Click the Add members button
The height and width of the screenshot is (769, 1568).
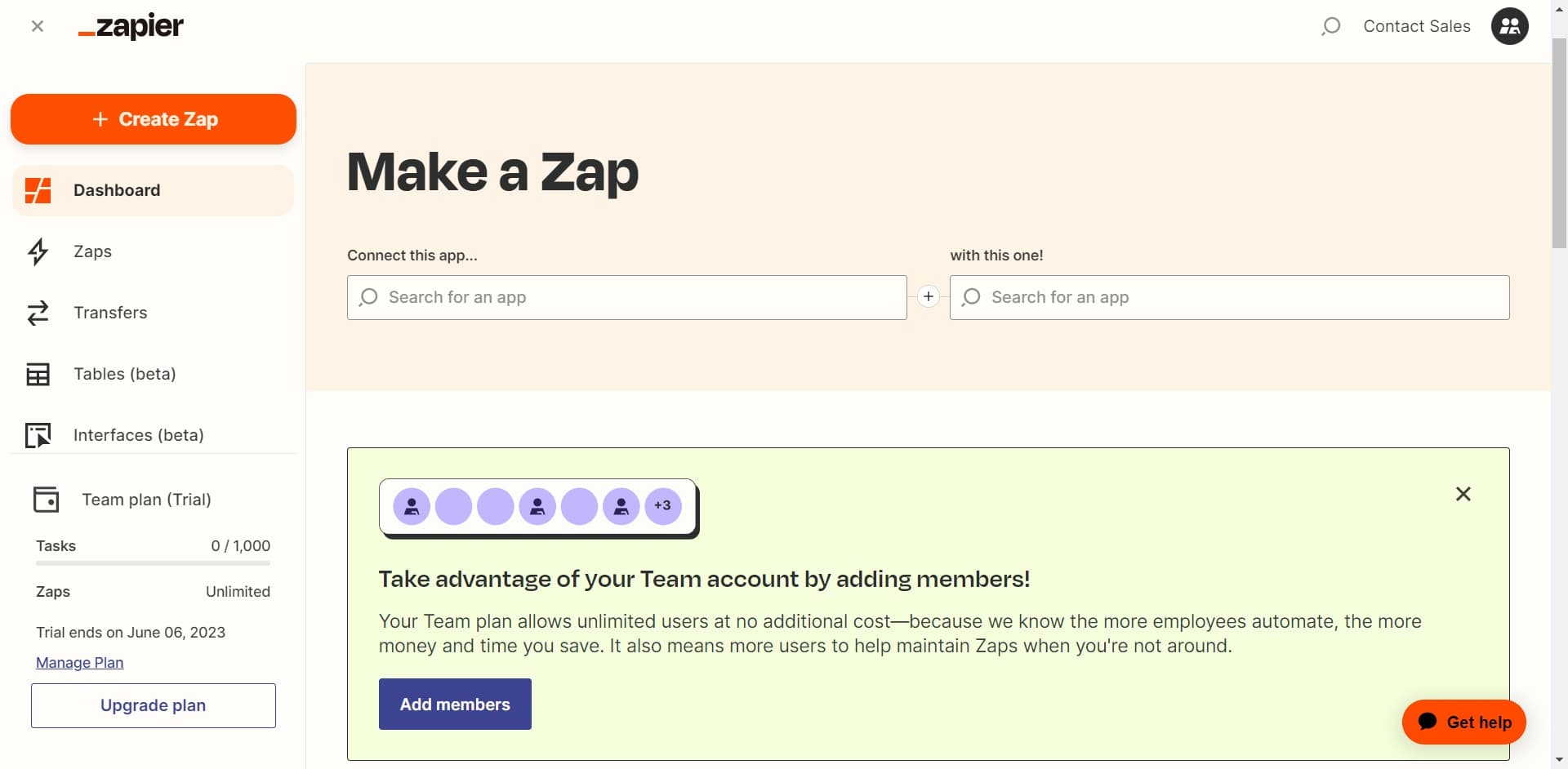454,704
